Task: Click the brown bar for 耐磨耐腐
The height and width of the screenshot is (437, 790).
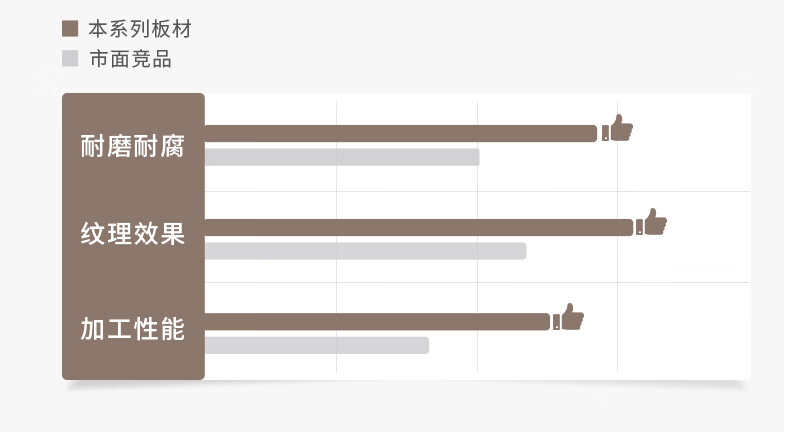Action: 400,134
